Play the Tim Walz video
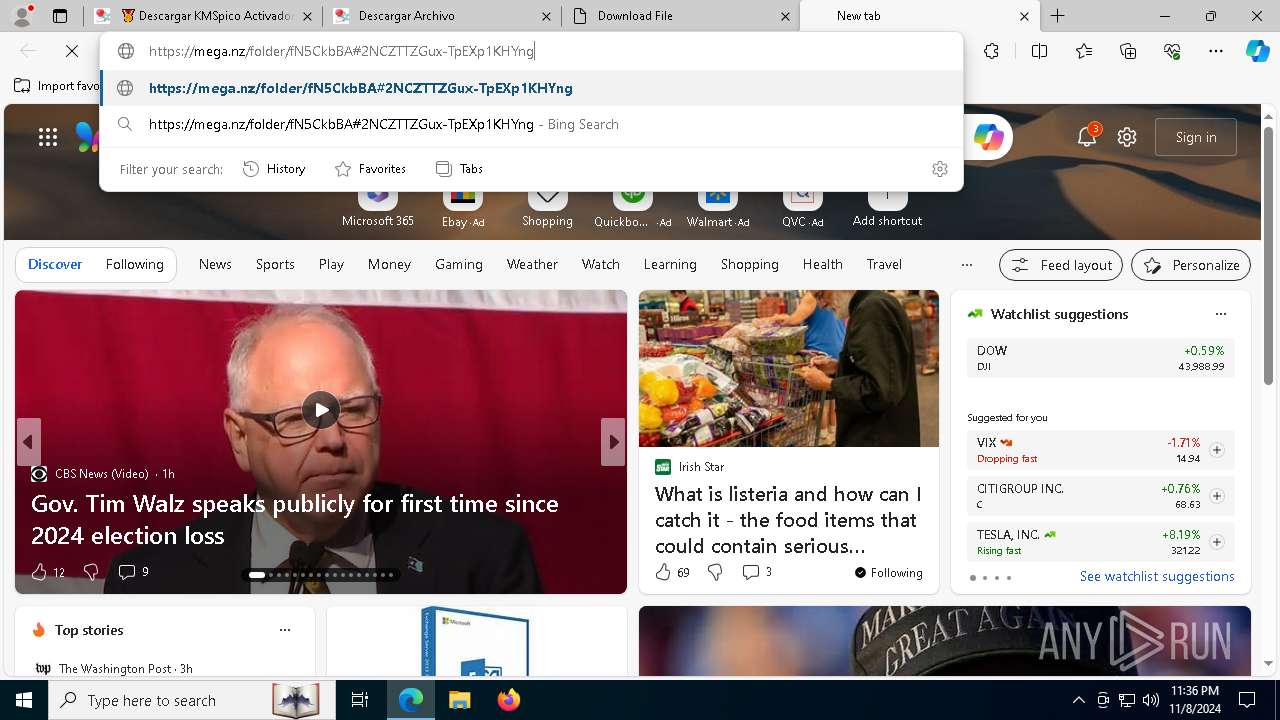This screenshot has height=720, width=1280. [x=321, y=410]
